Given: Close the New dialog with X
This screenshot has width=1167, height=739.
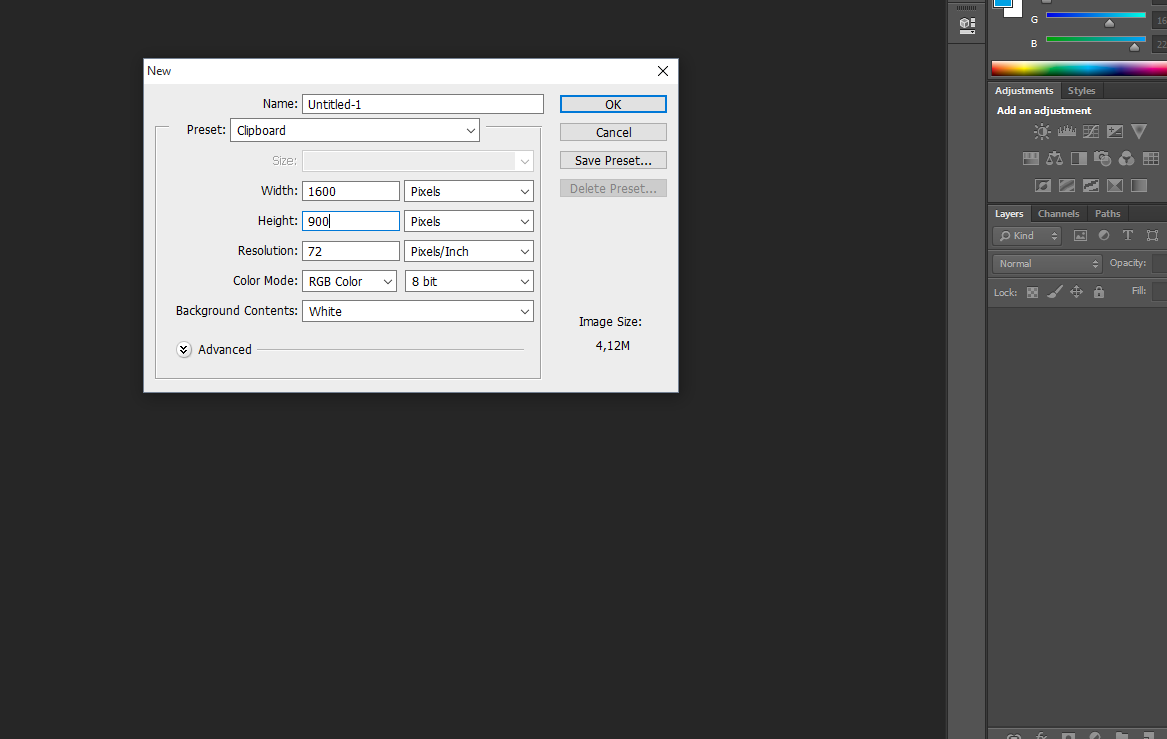Looking at the screenshot, I should [663, 71].
